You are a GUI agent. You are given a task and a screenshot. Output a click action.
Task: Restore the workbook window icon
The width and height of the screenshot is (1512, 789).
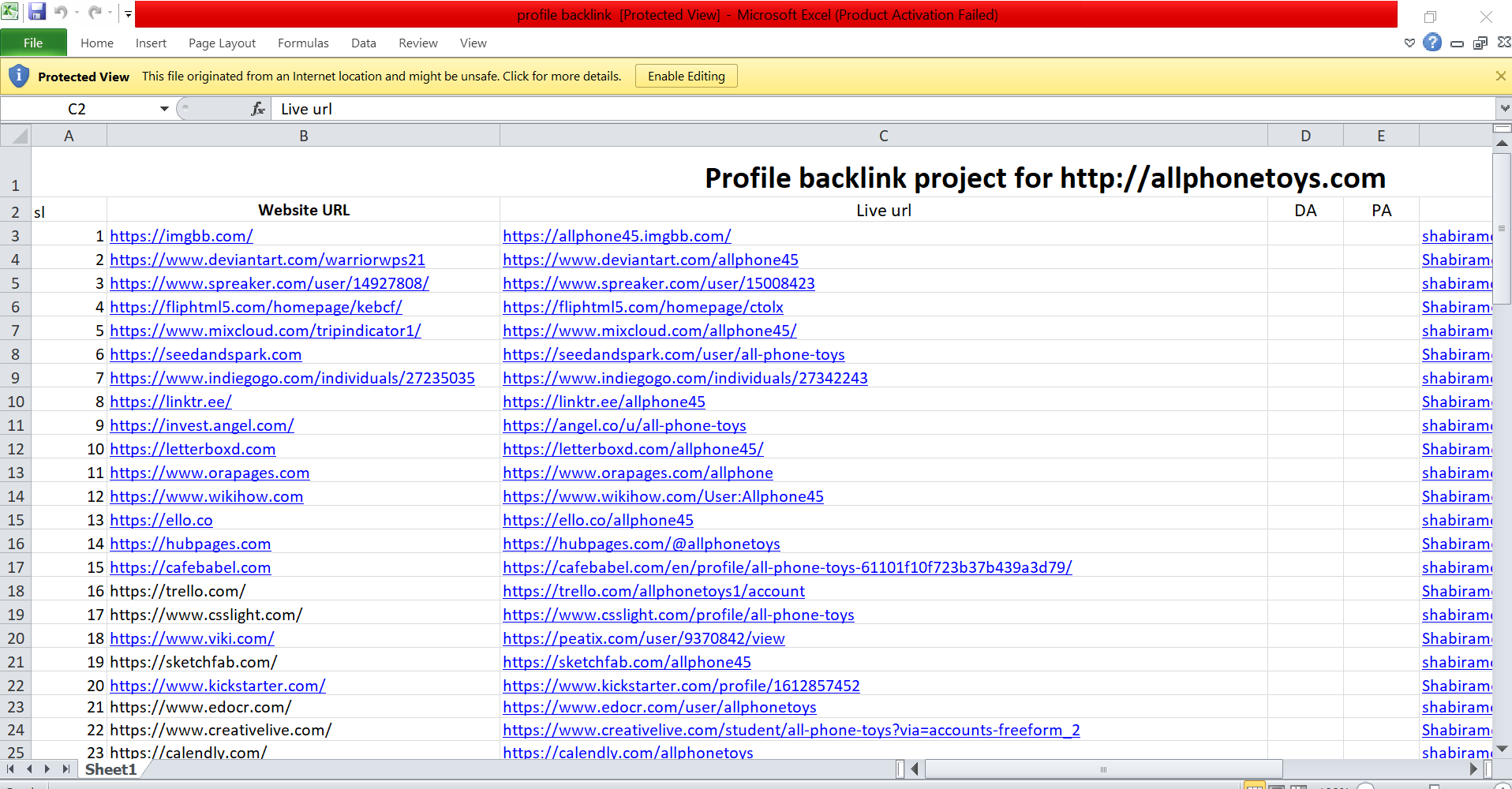[x=1480, y=43]
